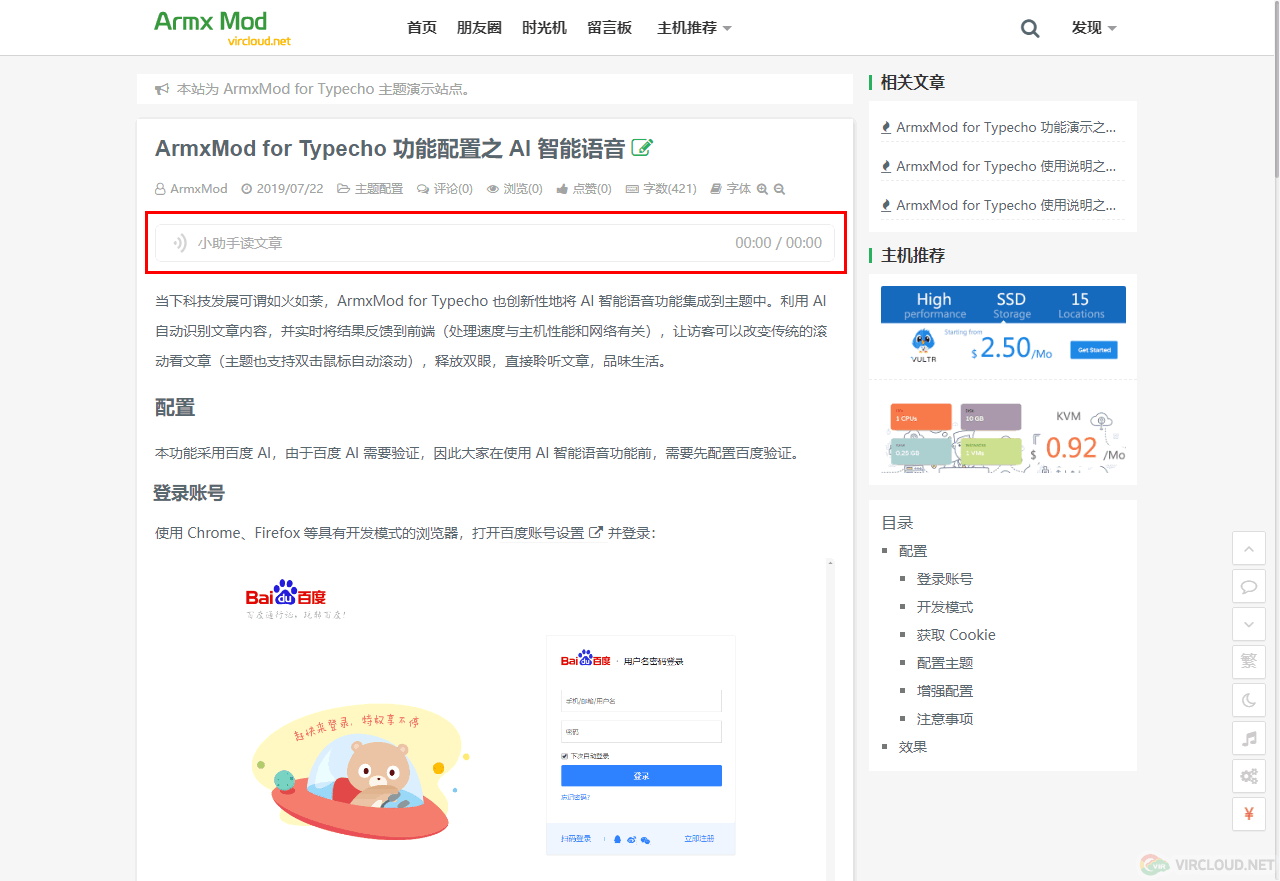
Task: Click the 2019/07/22 post date
Action: coord(282,189)
